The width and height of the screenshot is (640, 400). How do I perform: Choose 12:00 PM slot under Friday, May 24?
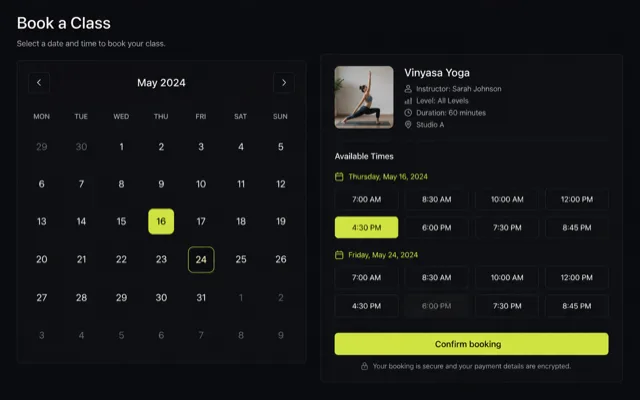pos(577,278)
